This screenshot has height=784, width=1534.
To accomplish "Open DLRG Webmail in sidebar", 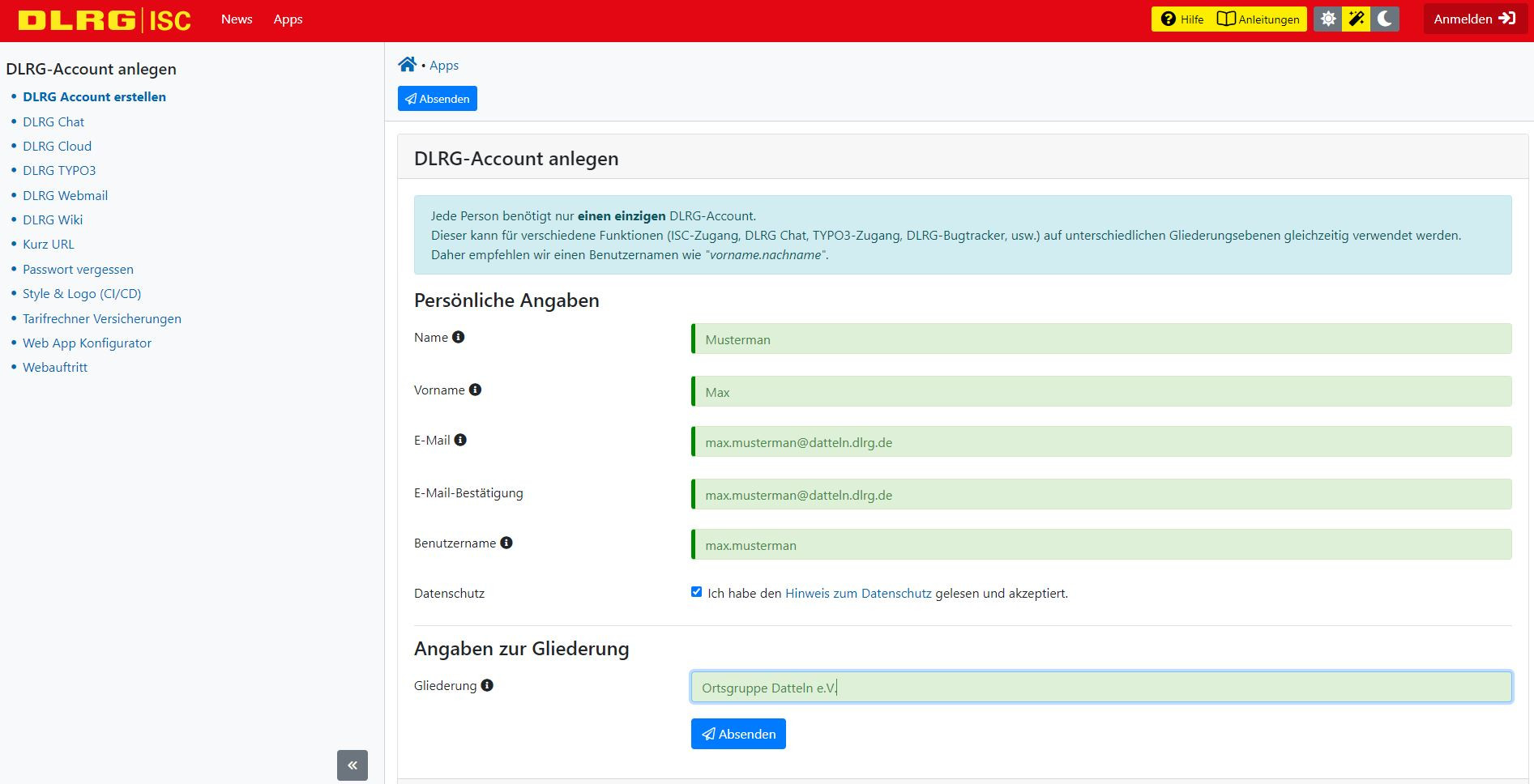I will pyautogui.click(x=65, y=195).
